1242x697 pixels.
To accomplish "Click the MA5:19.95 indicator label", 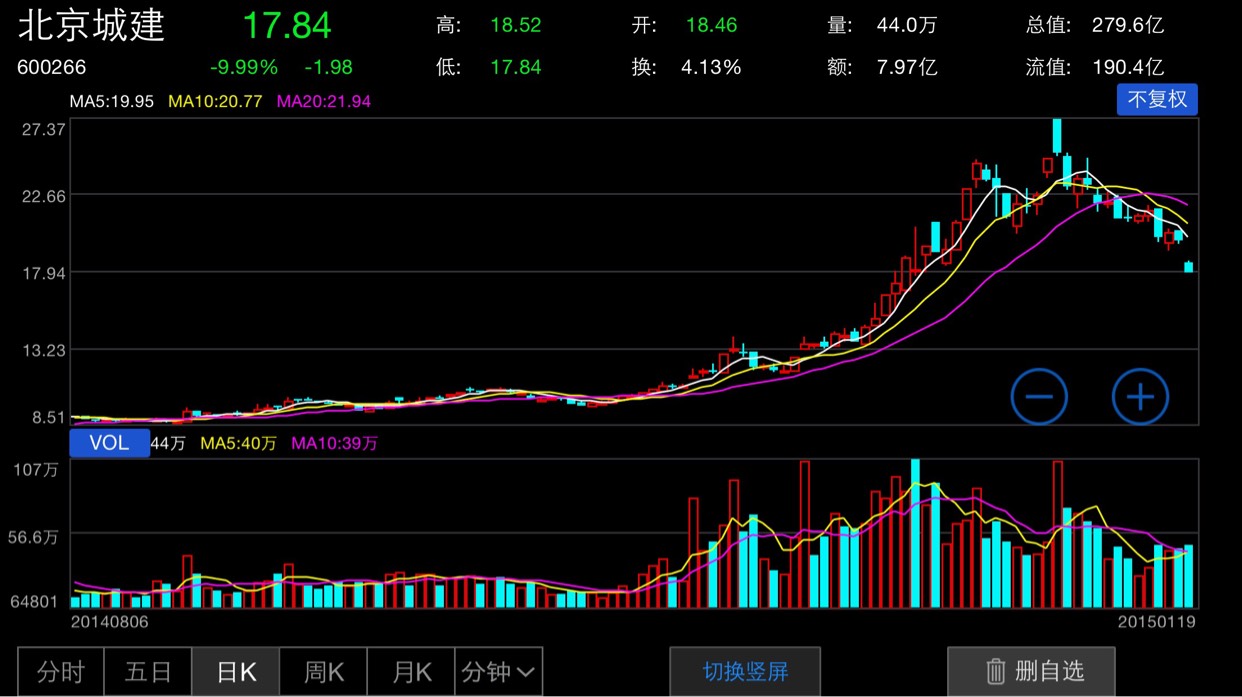I will click(112, 101).
